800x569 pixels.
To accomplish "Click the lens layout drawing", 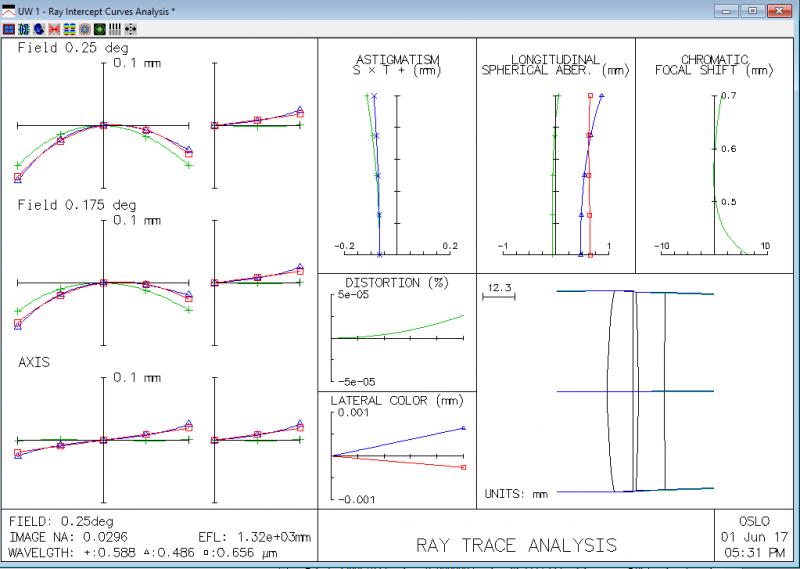I will click(636, 392).
